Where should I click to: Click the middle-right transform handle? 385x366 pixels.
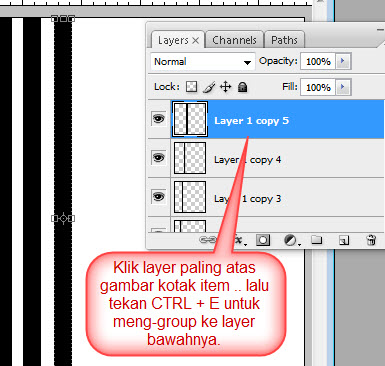coord(71,218)
